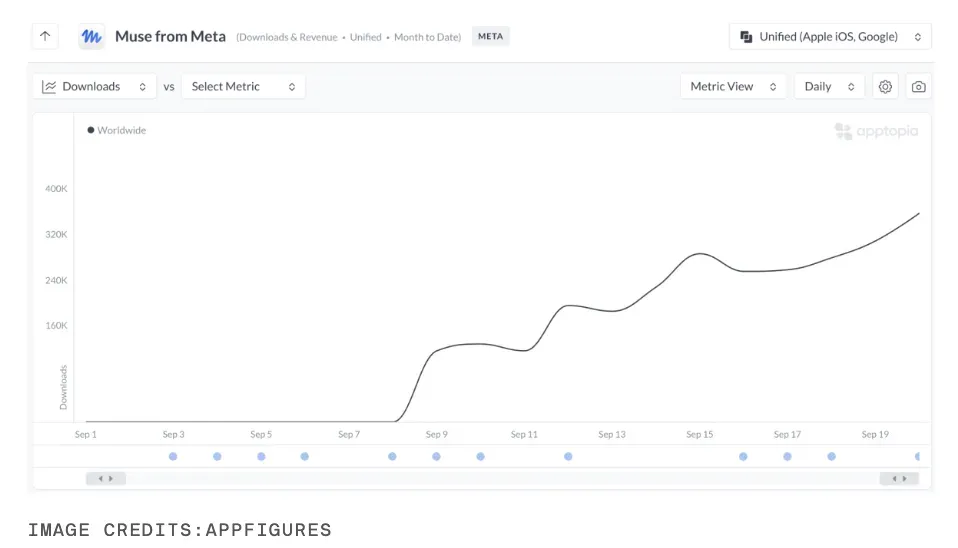Open the Downloads metric dropdown

pos(95,87)
